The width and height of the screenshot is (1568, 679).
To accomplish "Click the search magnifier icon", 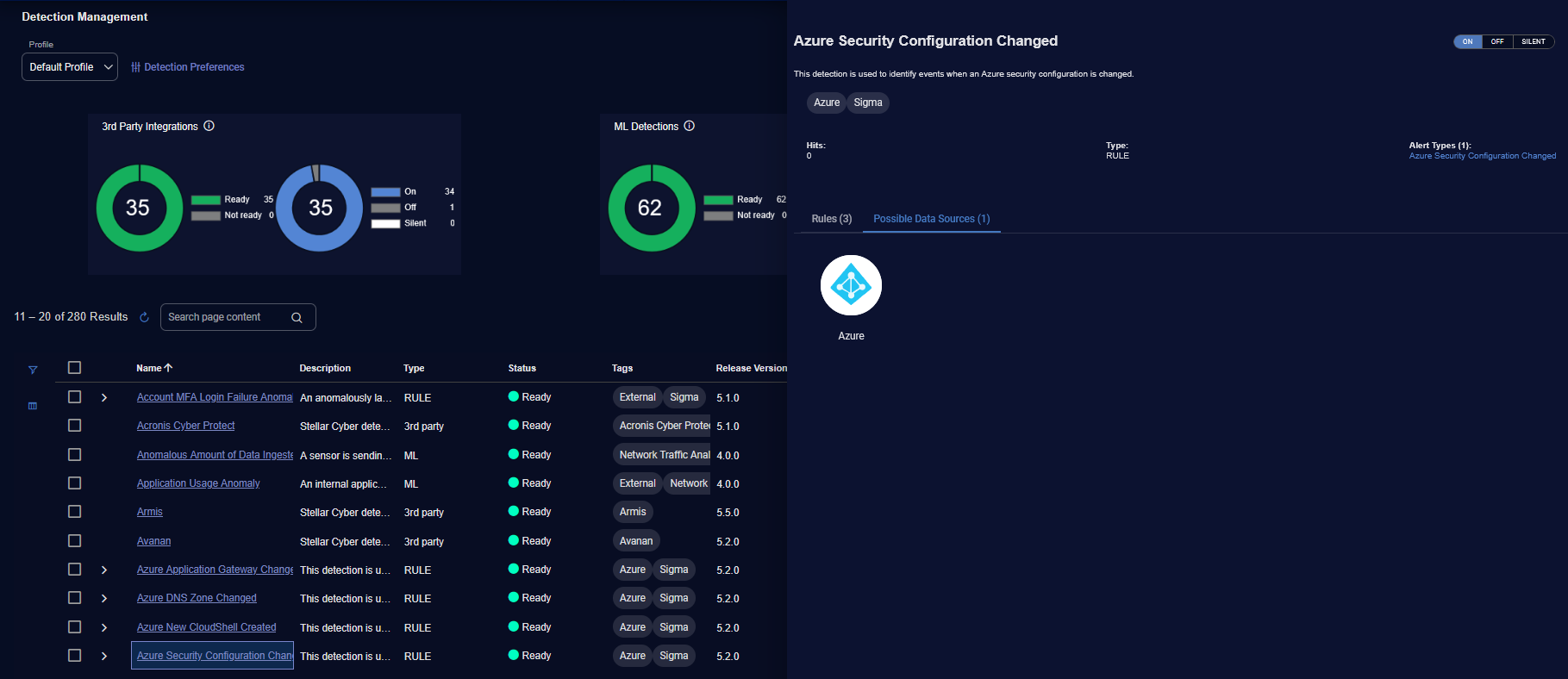I will [297, 317].
